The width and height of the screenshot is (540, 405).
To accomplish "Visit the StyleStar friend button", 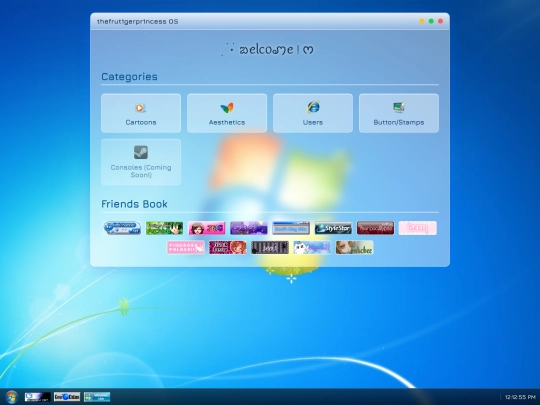I will 333,228.
